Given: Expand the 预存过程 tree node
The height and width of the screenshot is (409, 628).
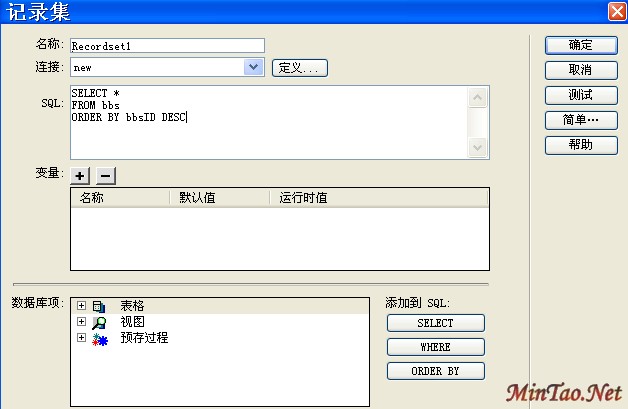Looking at the screenshot, I should pos(81,338).
